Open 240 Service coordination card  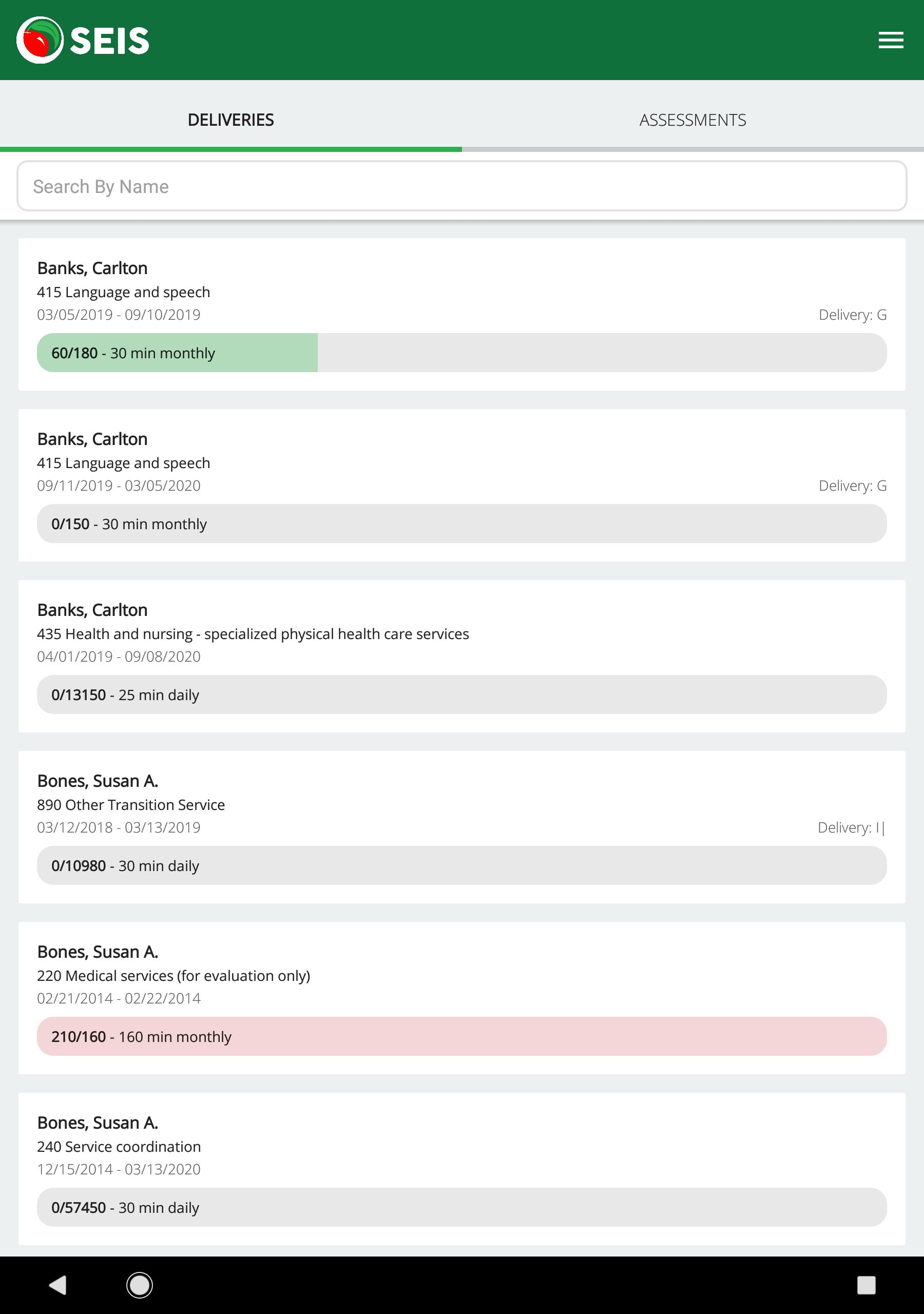462,1169
